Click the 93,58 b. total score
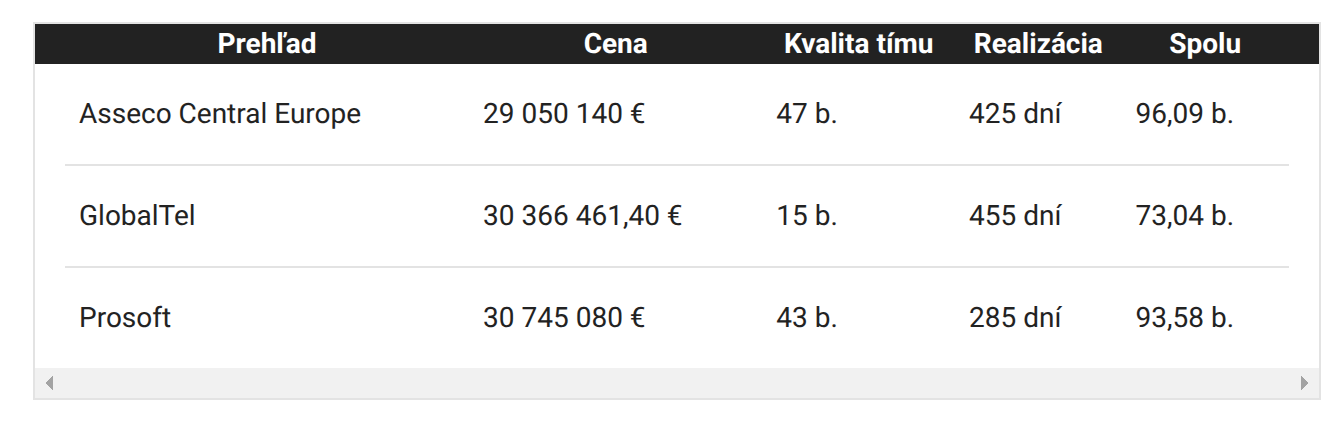The image size is (1342, 422). pyautogui.click(x=1184, y=318)
